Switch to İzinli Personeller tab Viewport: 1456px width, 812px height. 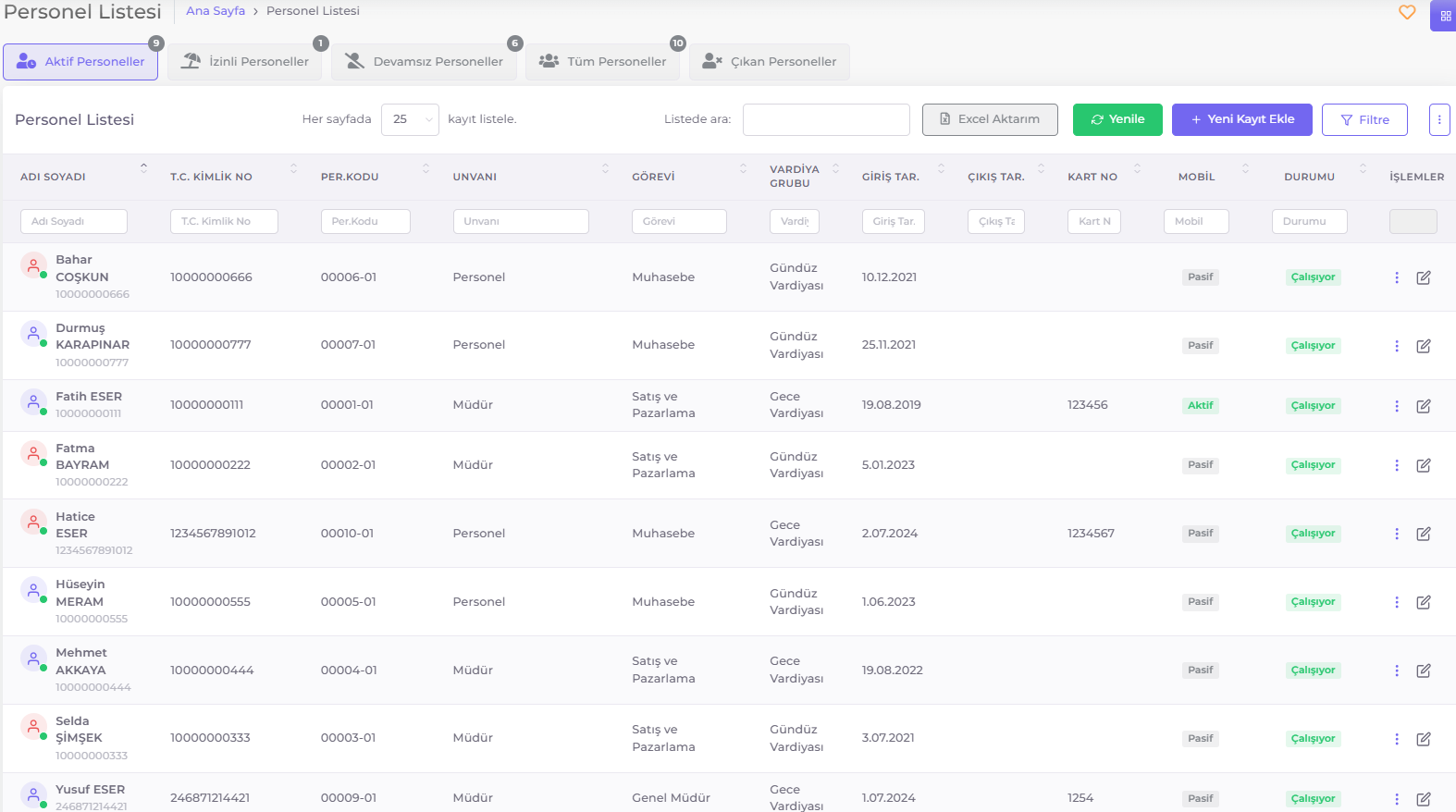pyautogui.click(x=245, y=62)
